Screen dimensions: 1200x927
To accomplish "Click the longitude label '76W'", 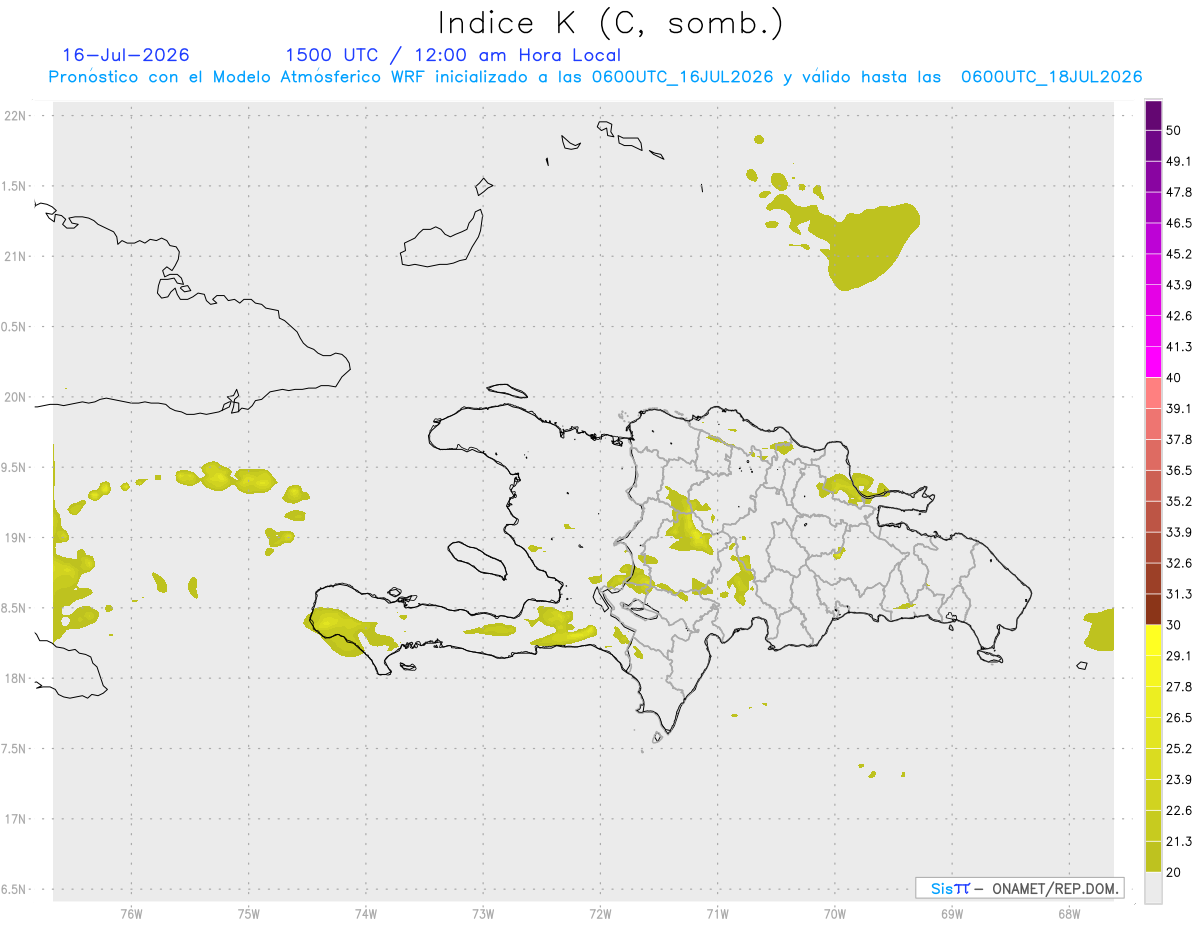I will point(131,913).
